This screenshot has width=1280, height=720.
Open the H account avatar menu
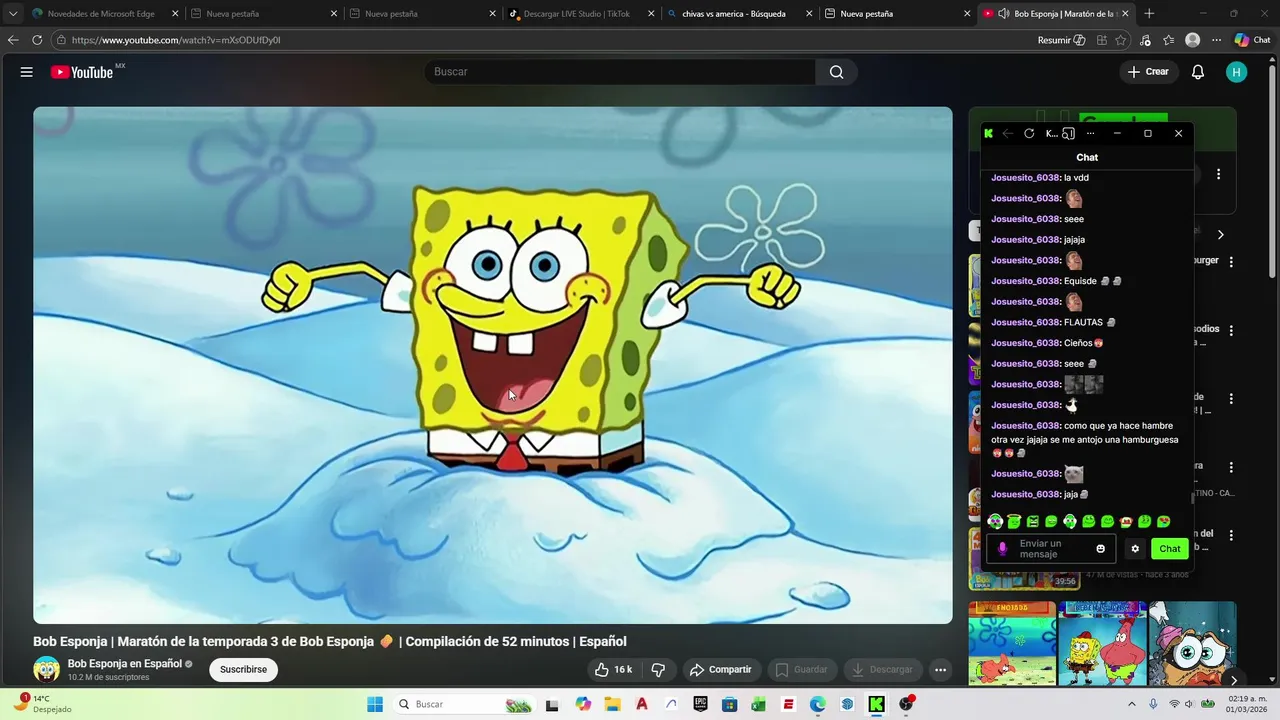click(x=1237, y=72)
